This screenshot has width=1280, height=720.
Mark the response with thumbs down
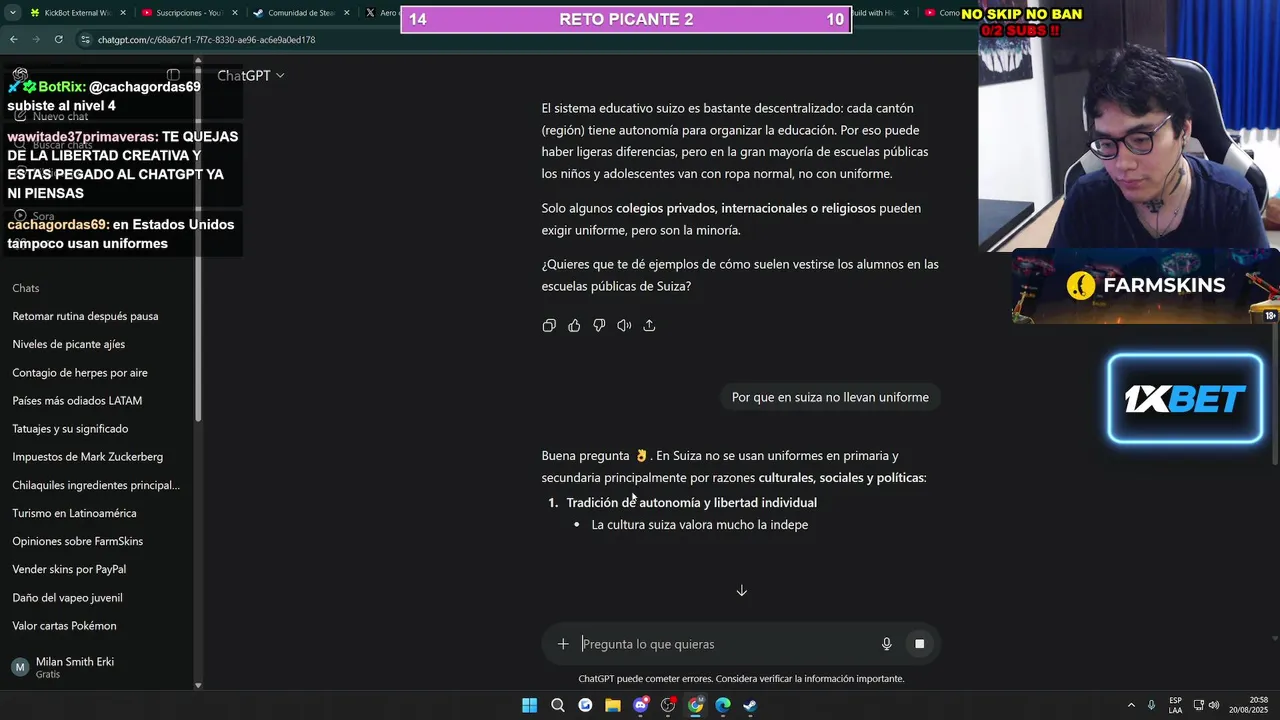pyautogui.click(x=599, y=325)
